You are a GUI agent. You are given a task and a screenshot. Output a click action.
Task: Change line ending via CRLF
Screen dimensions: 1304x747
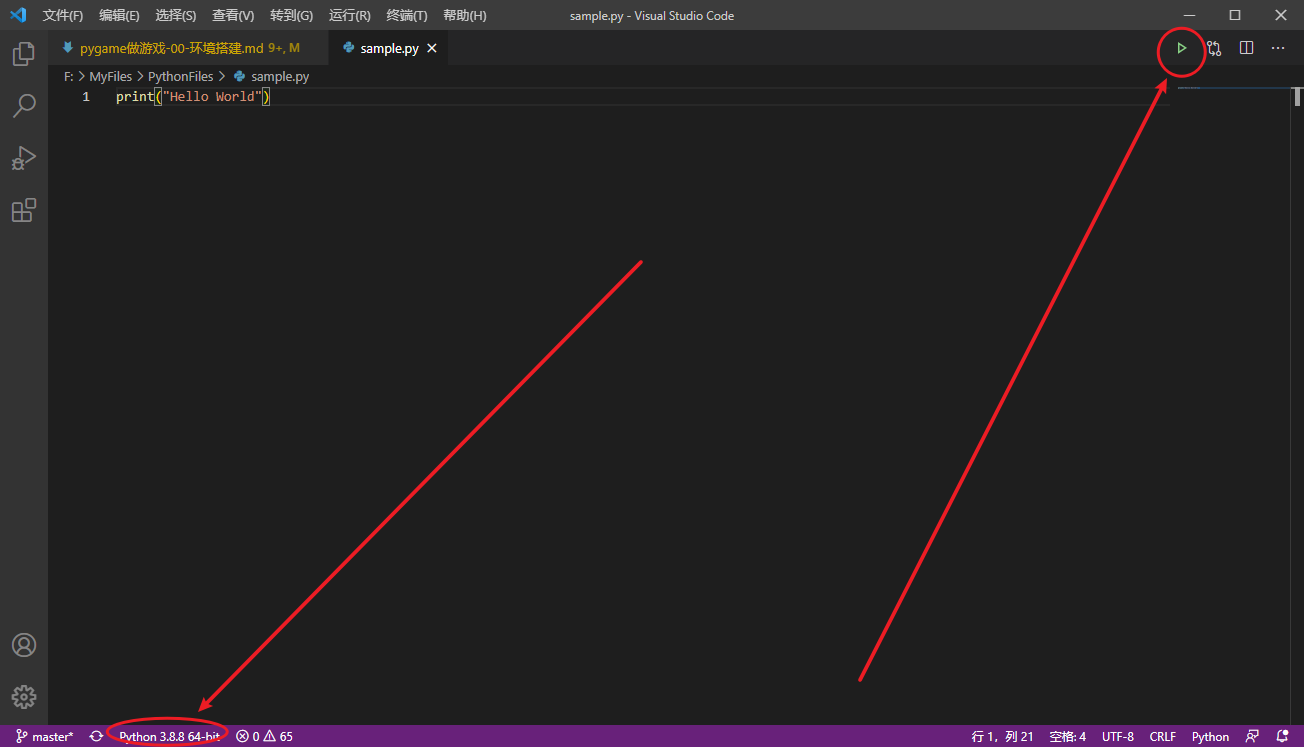[x=1163, y=736]
